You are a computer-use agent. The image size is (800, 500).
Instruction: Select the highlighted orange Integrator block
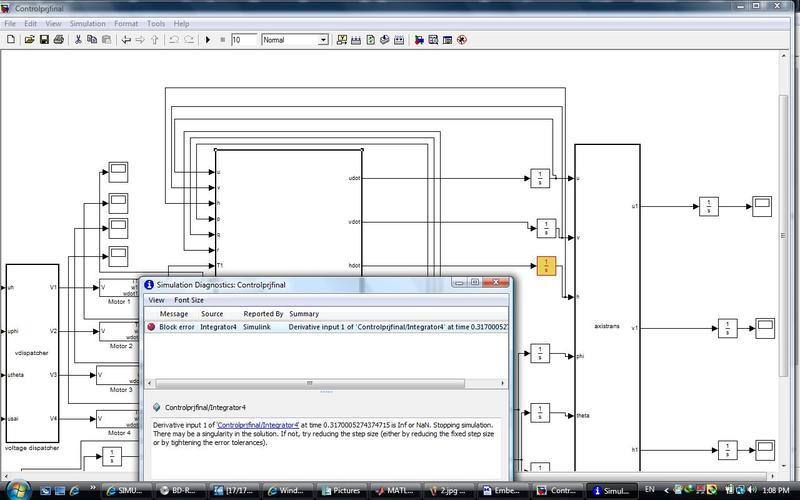[x=546, y=266]
